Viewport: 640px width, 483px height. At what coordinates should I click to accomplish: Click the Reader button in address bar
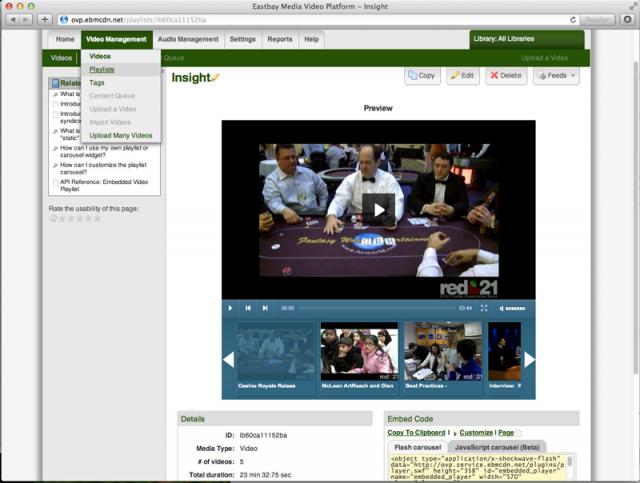(x=597, y=20)
